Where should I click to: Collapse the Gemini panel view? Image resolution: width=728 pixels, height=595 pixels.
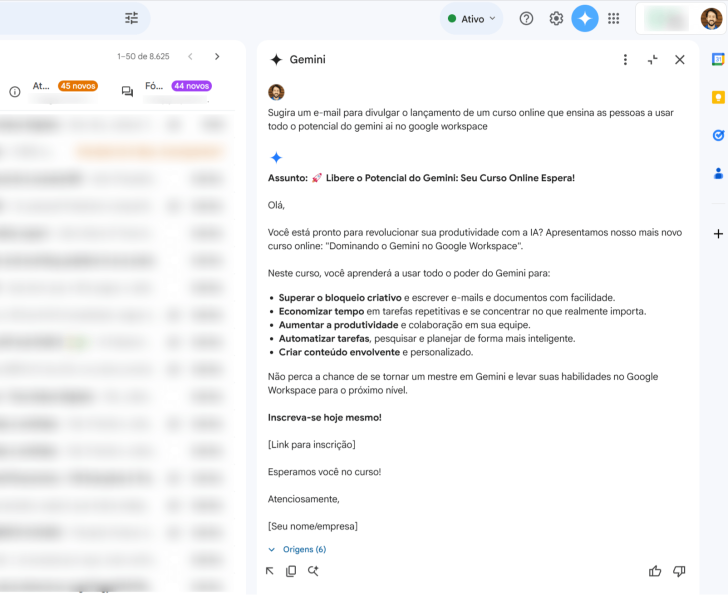(x=652, y=59)
